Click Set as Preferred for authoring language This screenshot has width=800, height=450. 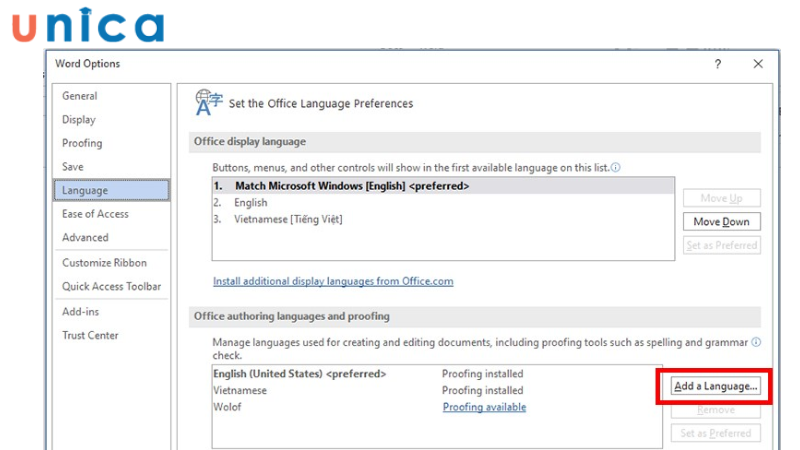[715, 433]
